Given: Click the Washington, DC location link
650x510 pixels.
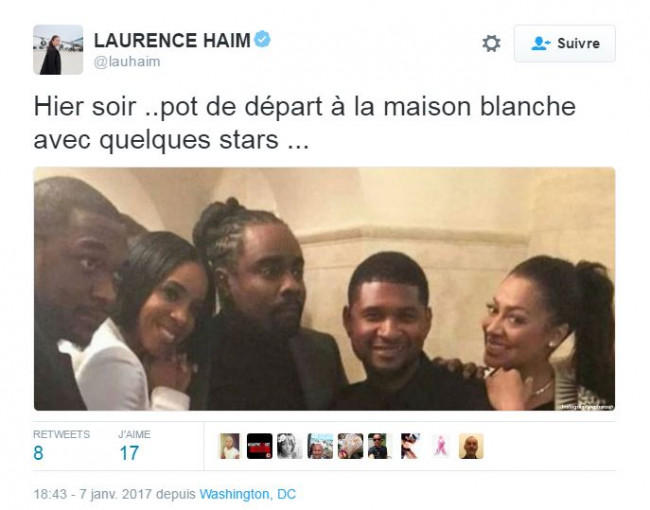Looking at the screenshot, I should click(247, 494).
